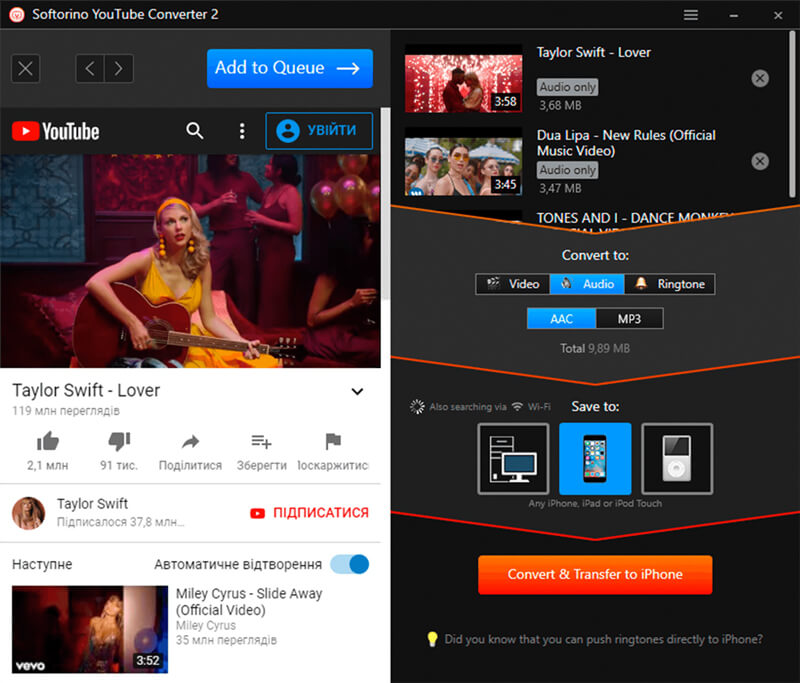Click the Wi-Fi signal icon
The image size is (800, 683).
(517, 407)
